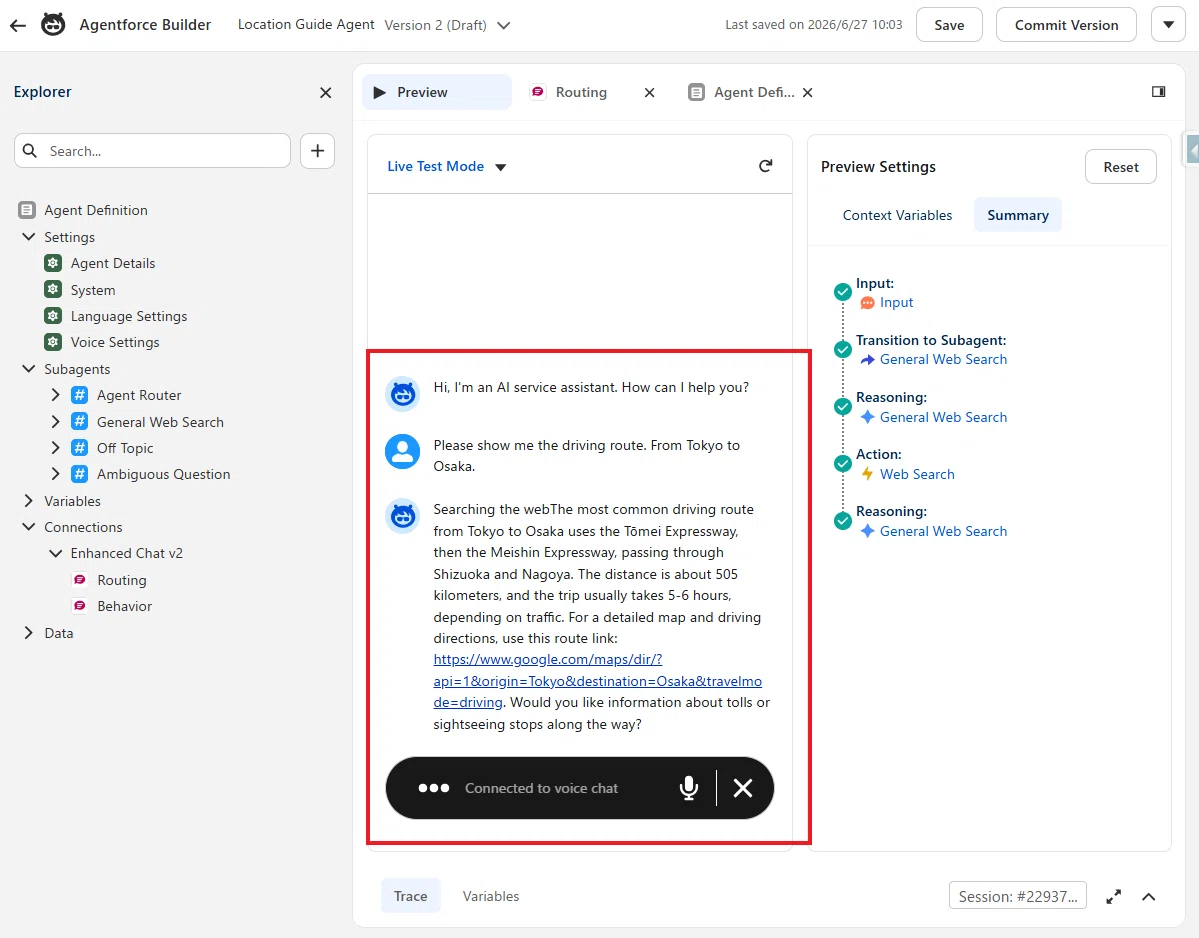Open Language Settings item

[128, 316]
